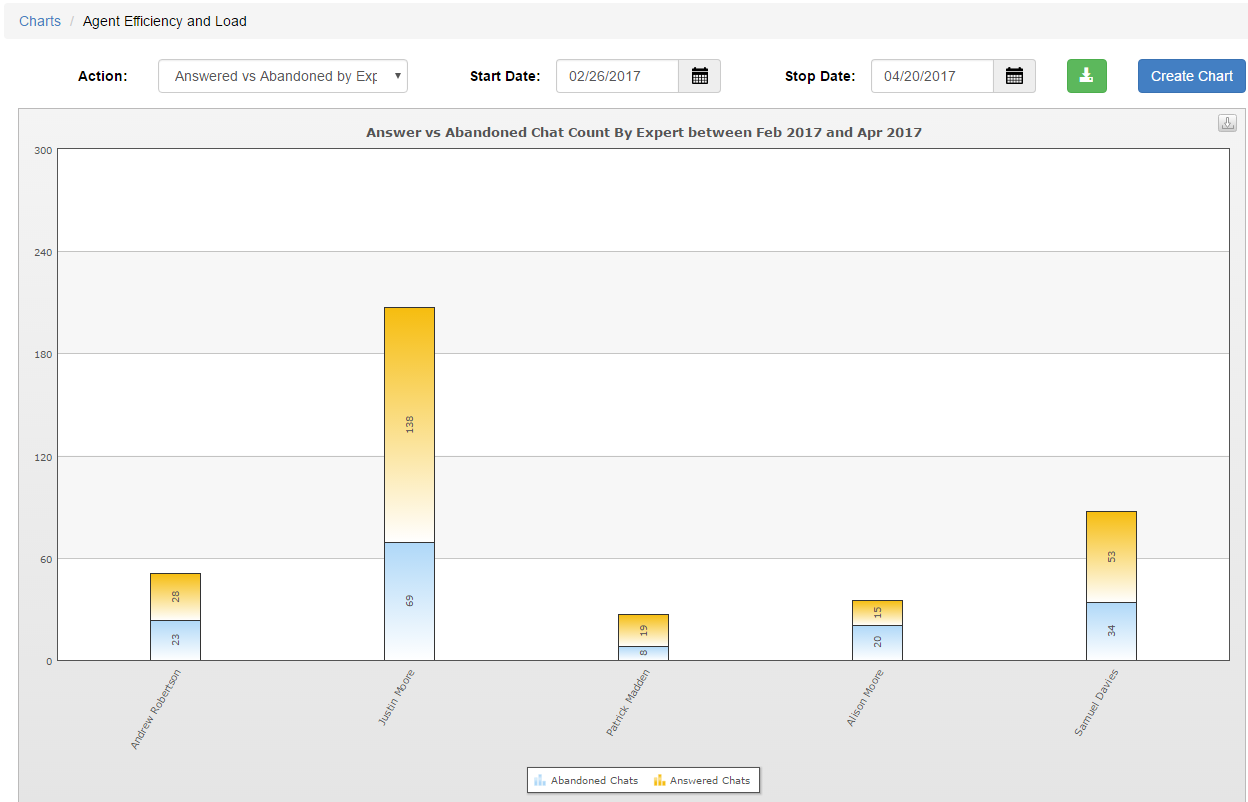Select Samuel Davies' answered chats segment 53
Image resolution: width=1248 pixels, height=802 pixels.
pyautogui.click(x=1111, y=557)
